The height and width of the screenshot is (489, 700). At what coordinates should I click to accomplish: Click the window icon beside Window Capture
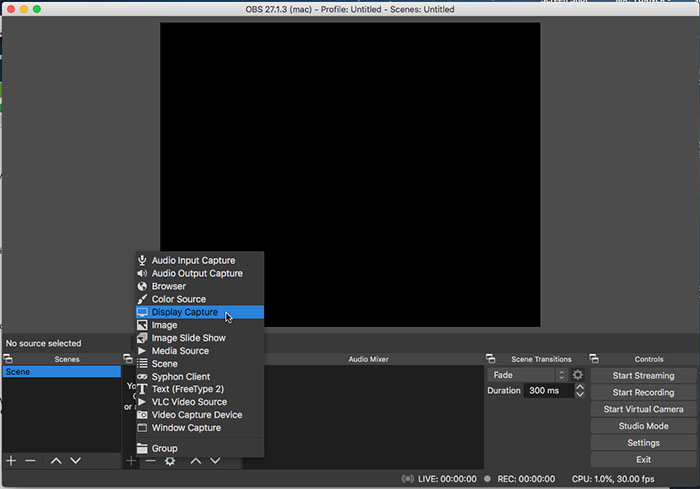coord(142,428)
